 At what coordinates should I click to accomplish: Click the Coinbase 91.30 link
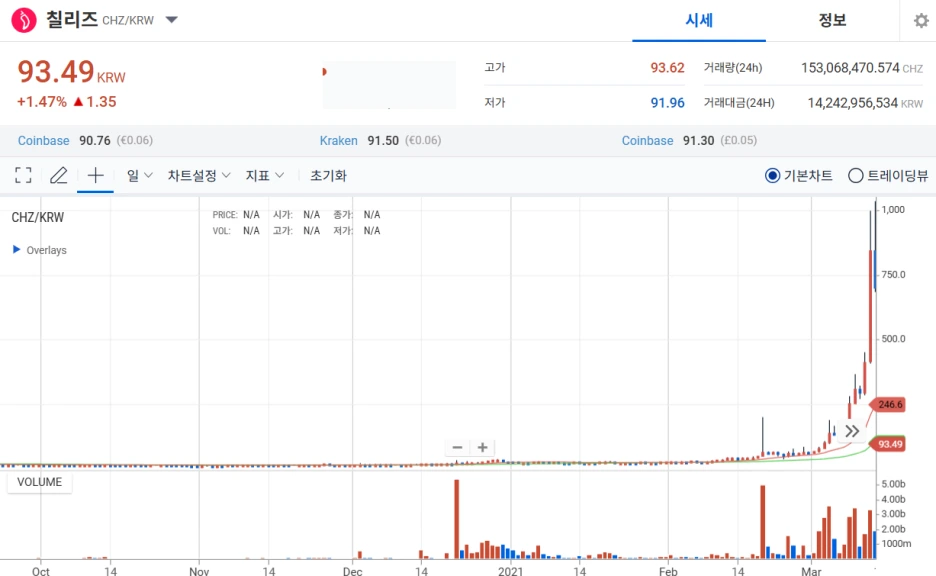648,141
